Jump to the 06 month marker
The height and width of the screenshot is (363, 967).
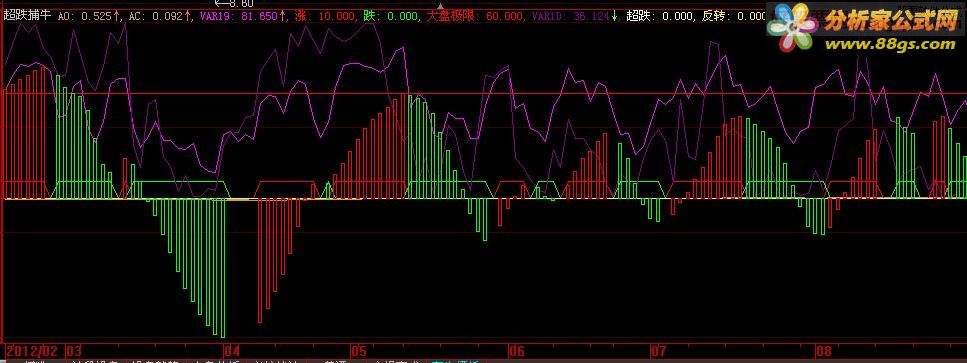tap(517, 351)
